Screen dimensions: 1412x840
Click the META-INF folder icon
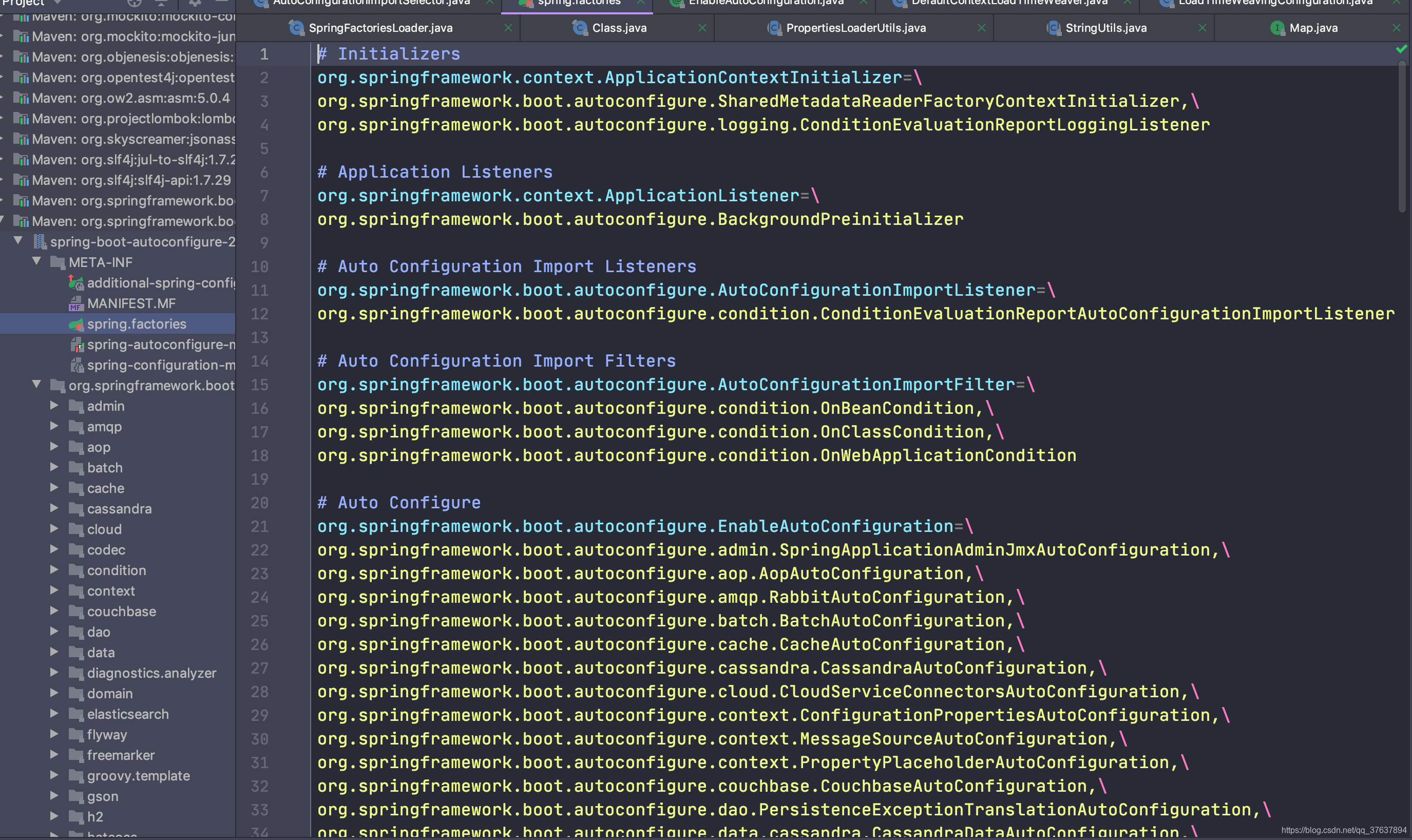57,263
